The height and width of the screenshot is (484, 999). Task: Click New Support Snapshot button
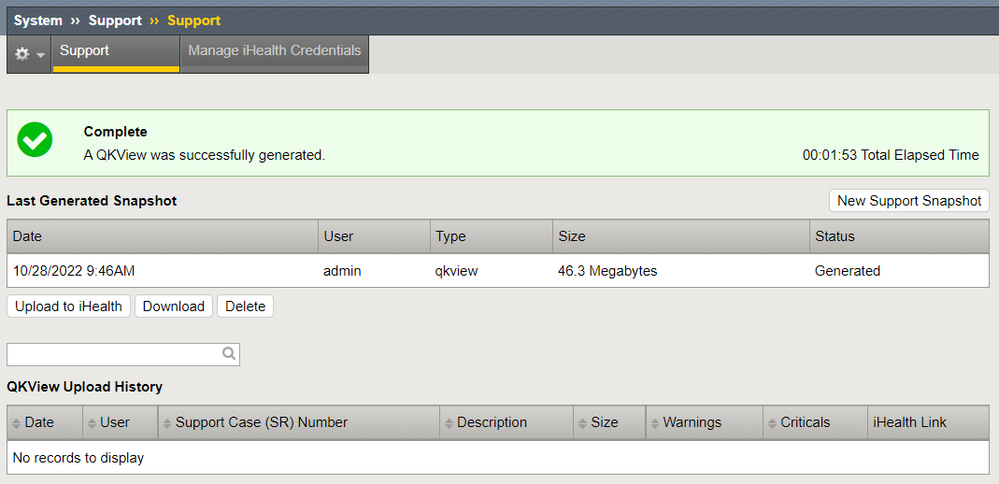coord(909,201)
